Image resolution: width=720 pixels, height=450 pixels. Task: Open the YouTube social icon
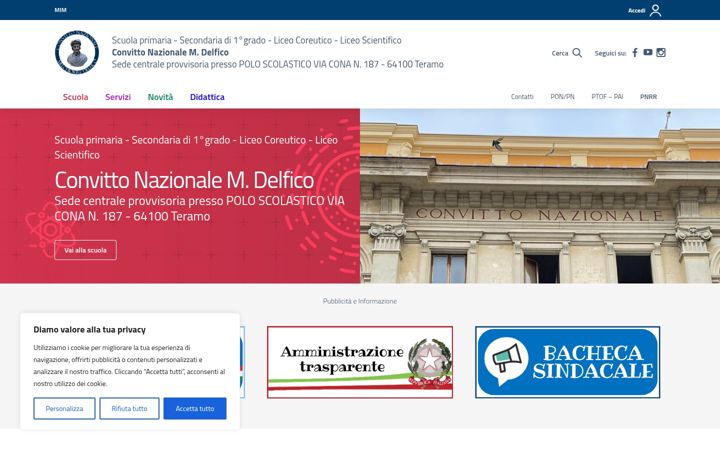(x=647, y=52)
